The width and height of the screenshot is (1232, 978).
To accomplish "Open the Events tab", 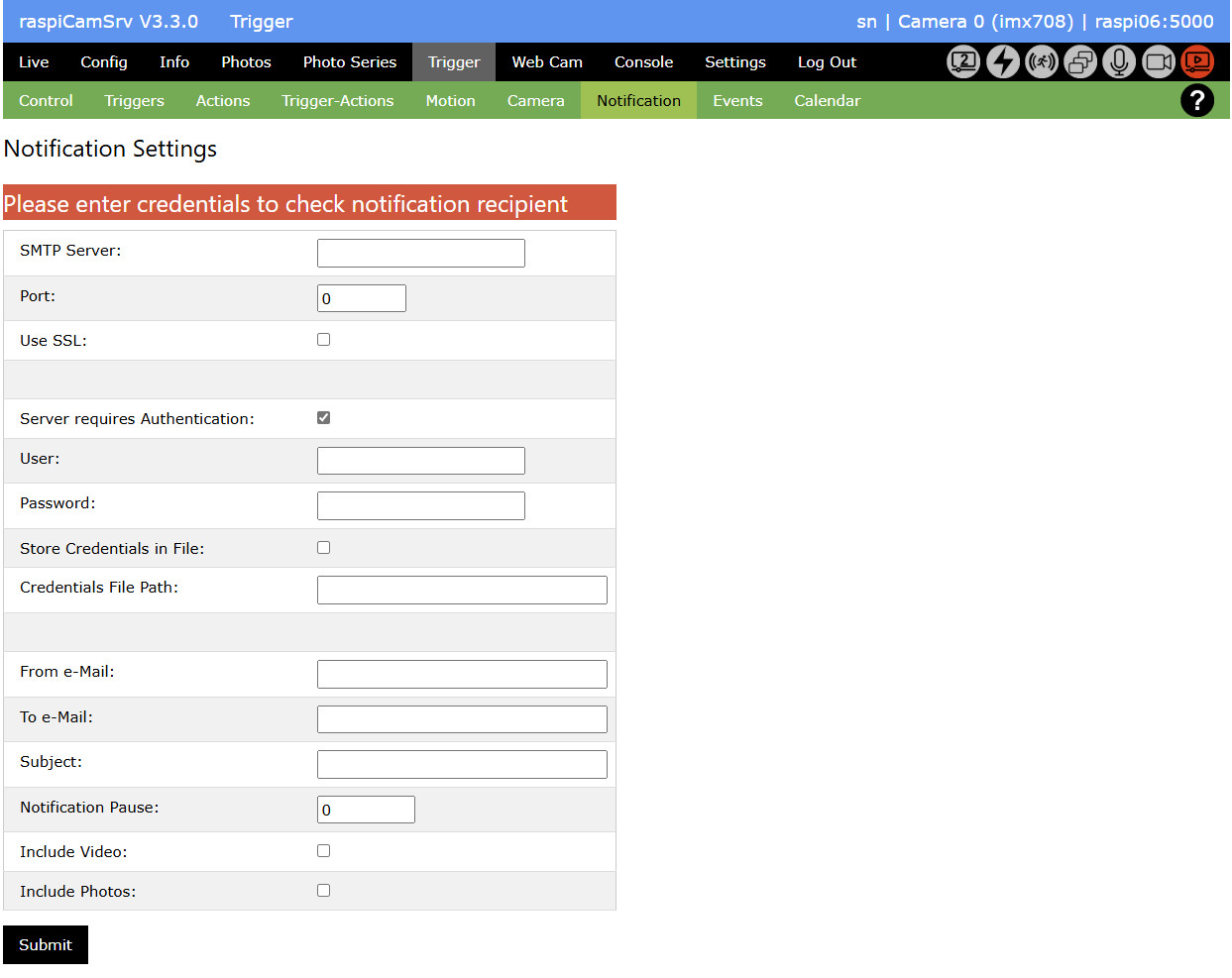I will click(x=737, y=101).
